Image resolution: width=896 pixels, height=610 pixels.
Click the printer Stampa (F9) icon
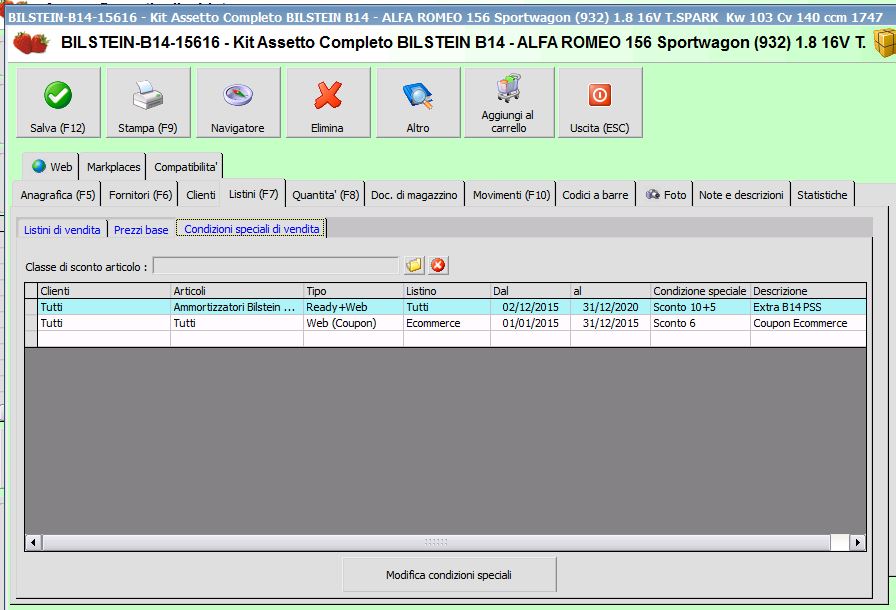click(x=147, y=95)
